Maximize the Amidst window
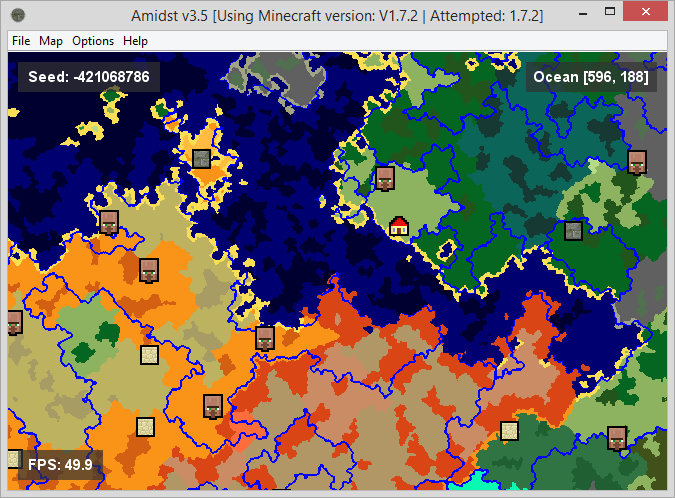 [x=610, y=12]
